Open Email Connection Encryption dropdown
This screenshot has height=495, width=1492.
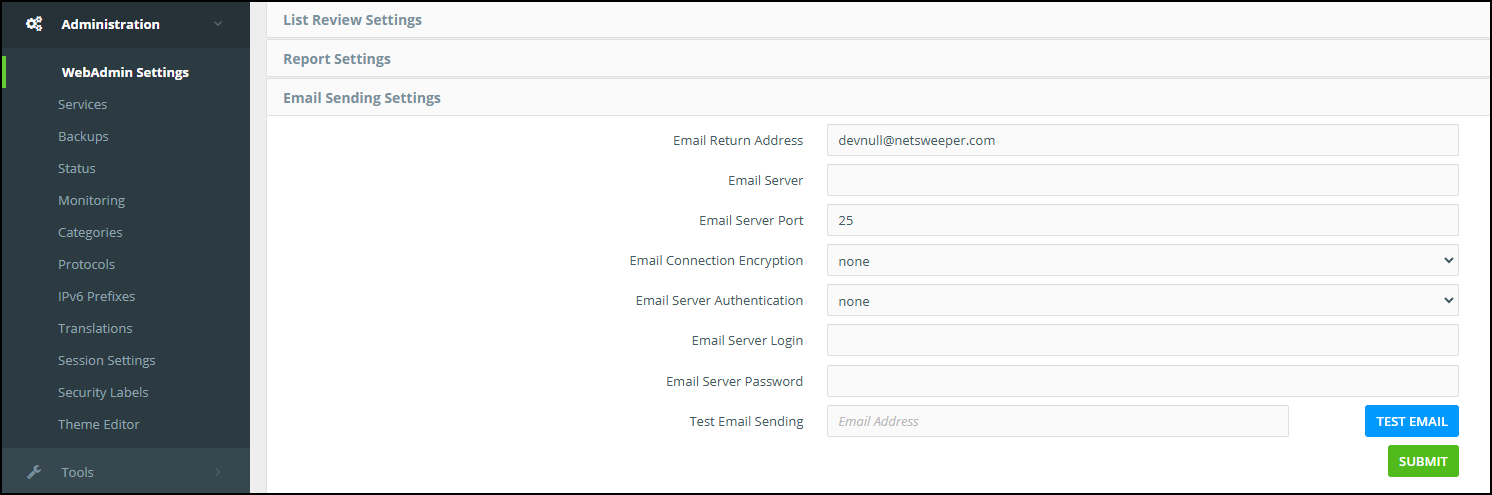1142,260
